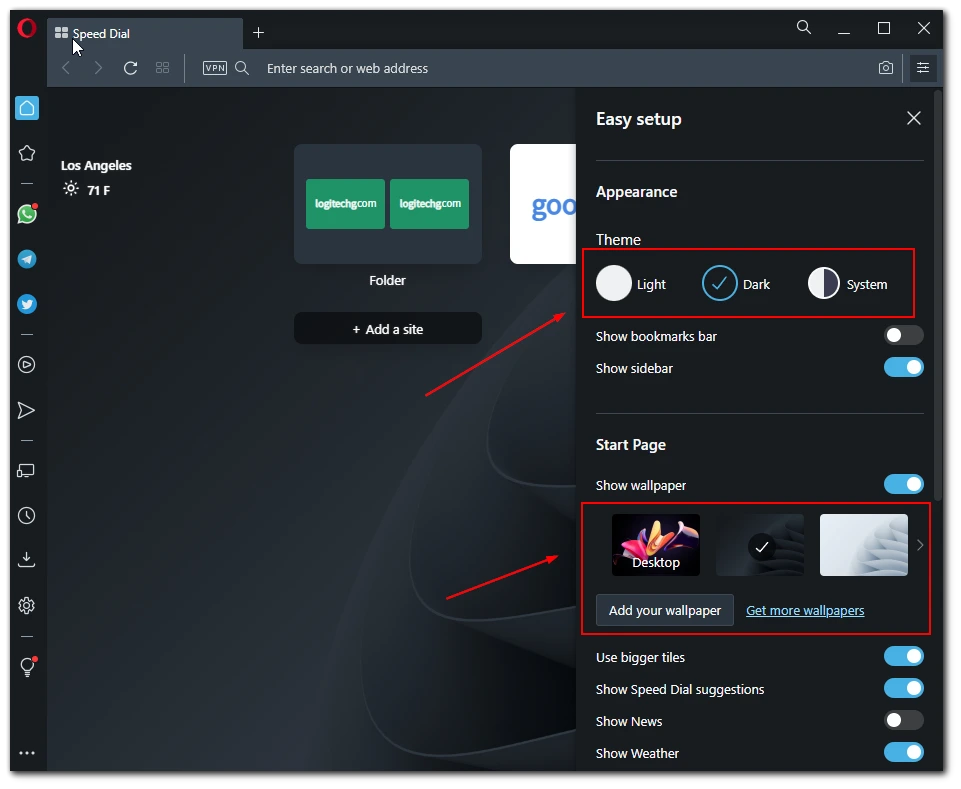Go to the Home sidebar icon
The image size is (961, 789).
click(x=27, y=109)
